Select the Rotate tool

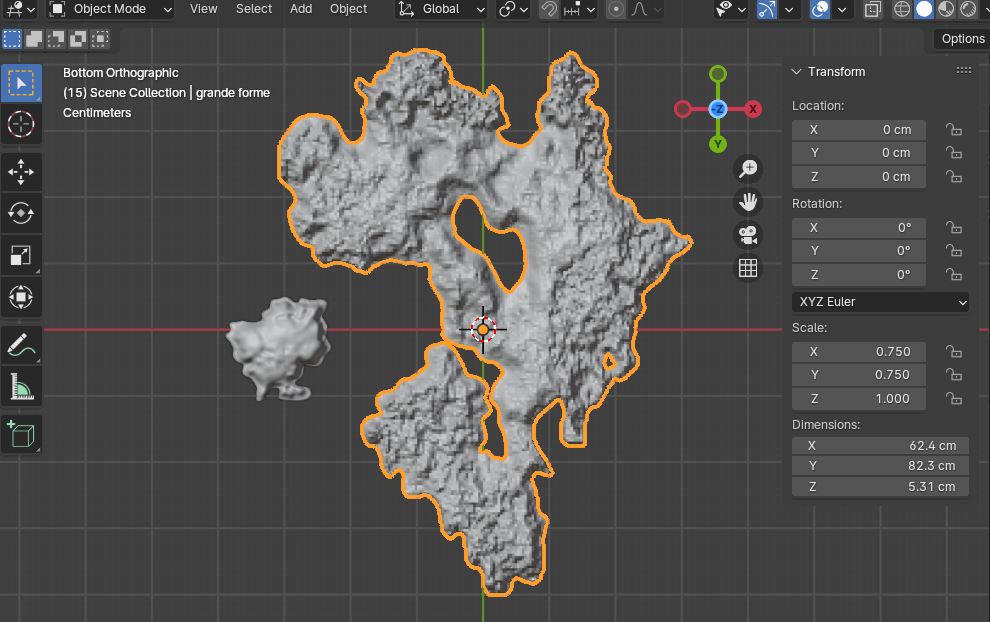point(21,213)
